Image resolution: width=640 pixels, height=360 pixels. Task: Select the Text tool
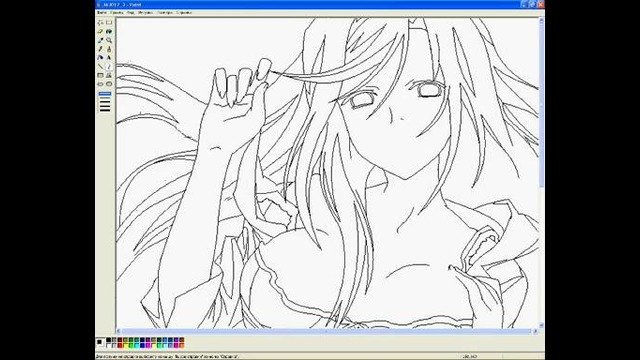[x=109, y=58]
